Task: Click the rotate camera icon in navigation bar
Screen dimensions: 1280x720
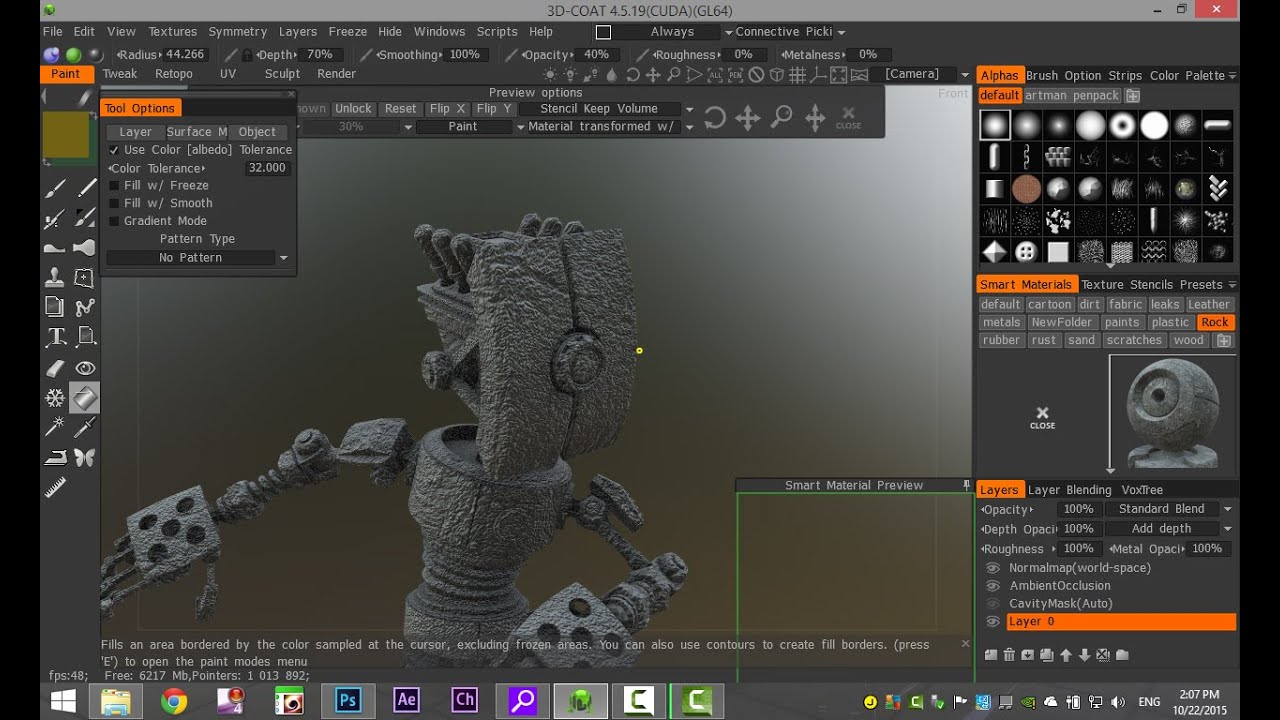Action: pos(632,74)
